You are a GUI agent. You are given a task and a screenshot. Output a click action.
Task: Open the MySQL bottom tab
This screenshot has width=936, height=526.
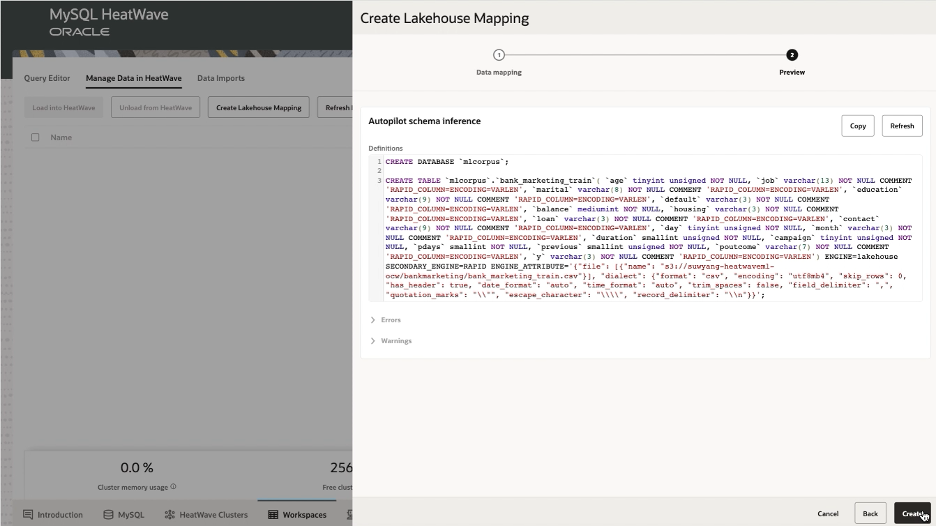coord(124,515)
